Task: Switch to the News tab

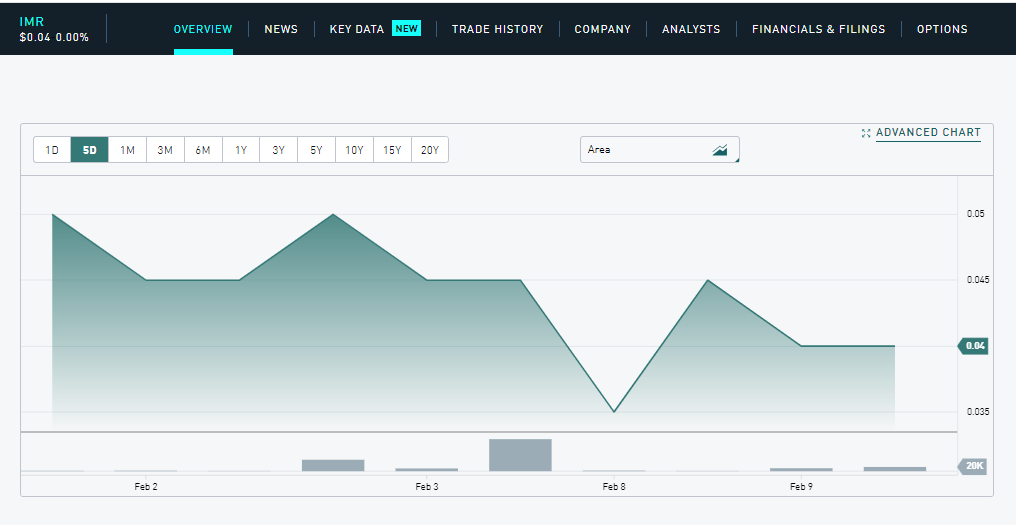Action: point(281,29)
